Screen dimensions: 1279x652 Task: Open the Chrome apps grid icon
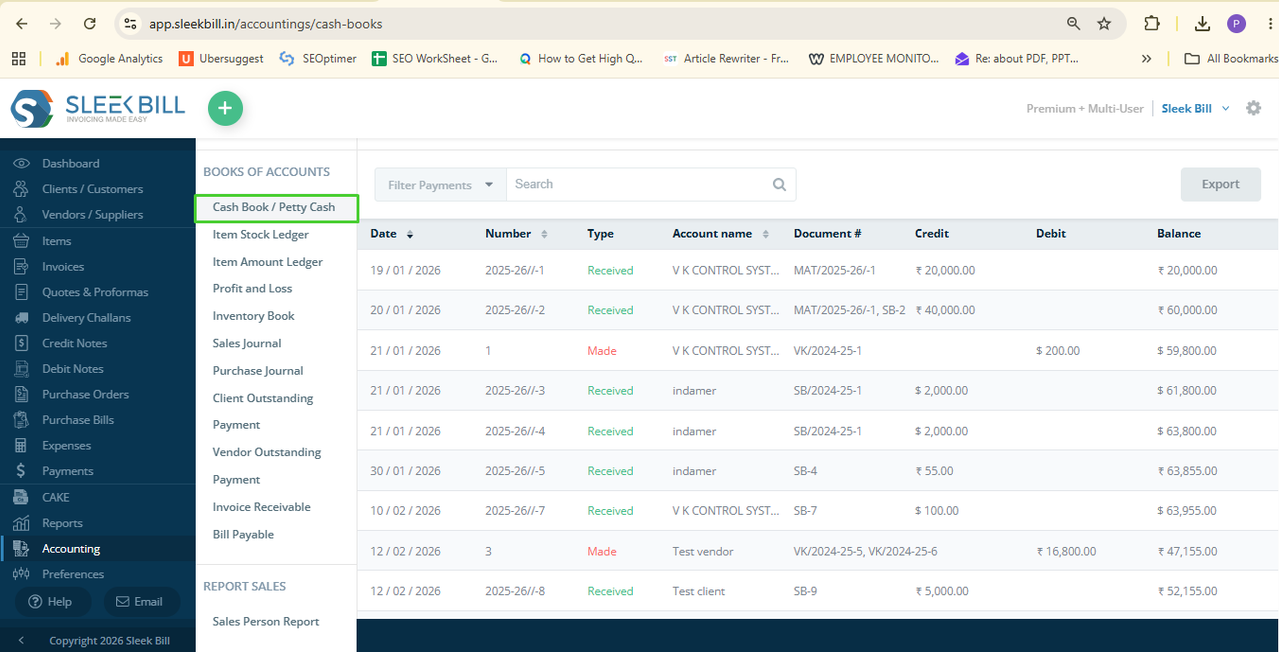18,59
